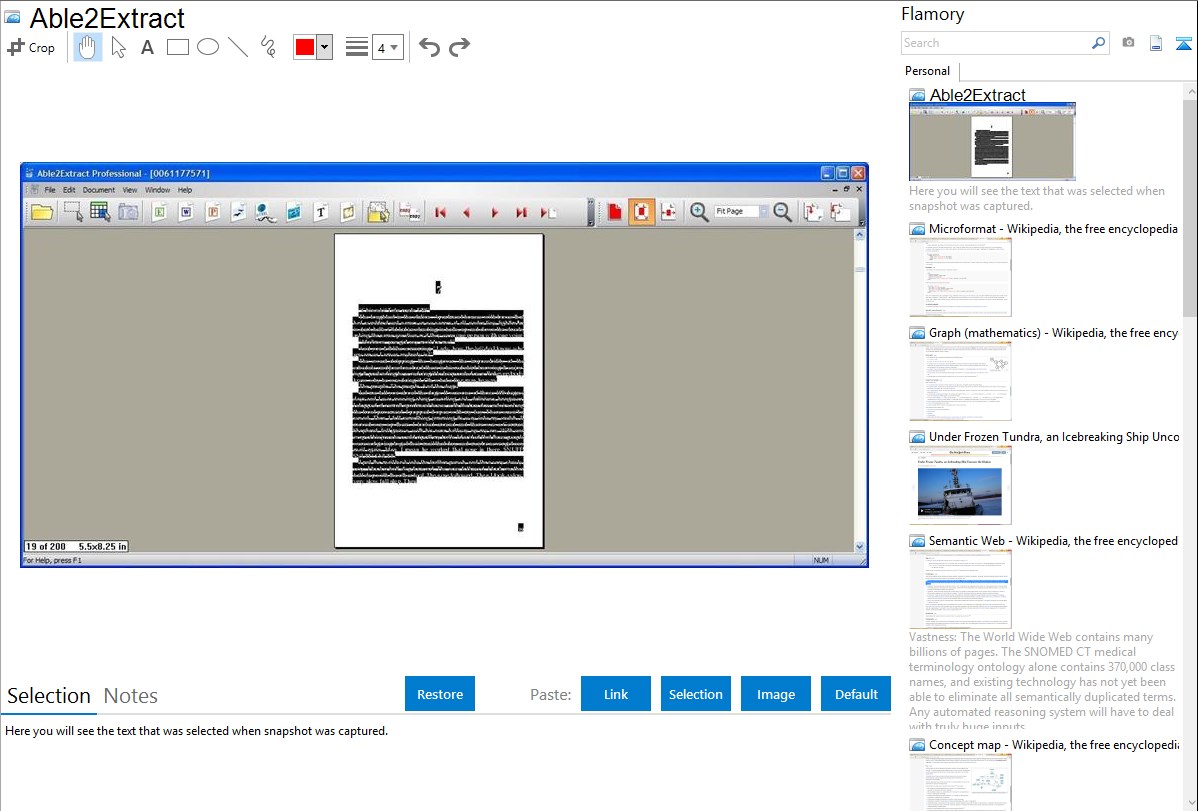The image size is (1198, 811).
Task: Open the Fit Page zoom dropdown
Action: (x=763, y=211)
